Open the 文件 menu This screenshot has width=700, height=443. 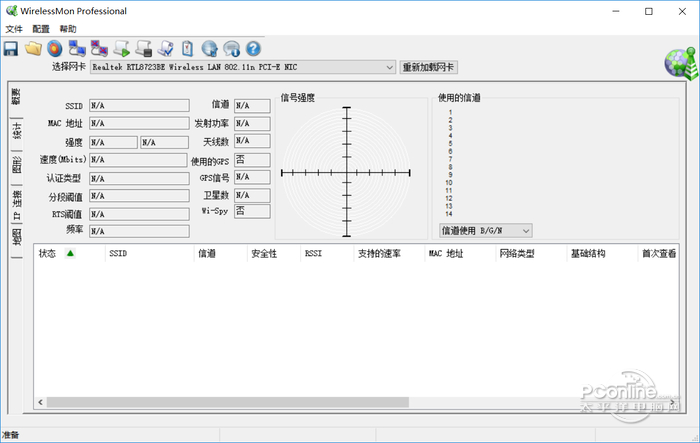[x=14, y=29]
